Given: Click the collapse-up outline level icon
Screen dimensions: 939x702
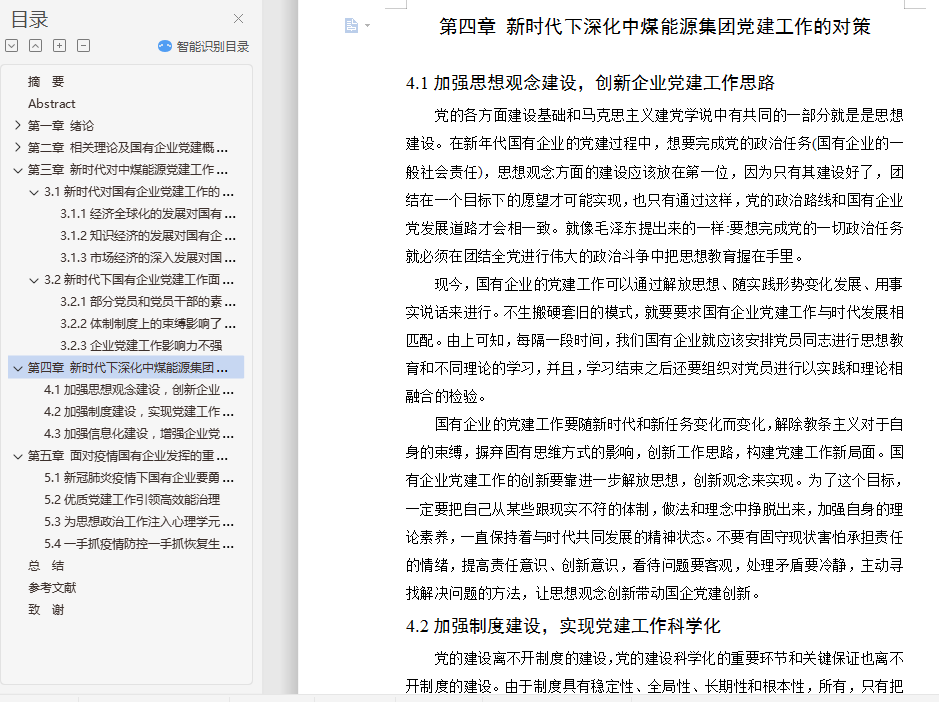Looking at the screenshot, I should click(35, 46).
